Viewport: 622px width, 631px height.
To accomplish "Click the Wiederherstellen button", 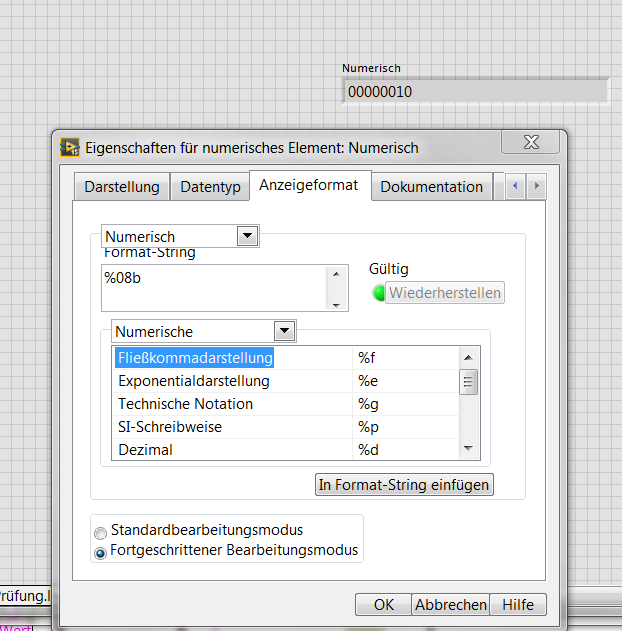I will click(x=445, y=293).
